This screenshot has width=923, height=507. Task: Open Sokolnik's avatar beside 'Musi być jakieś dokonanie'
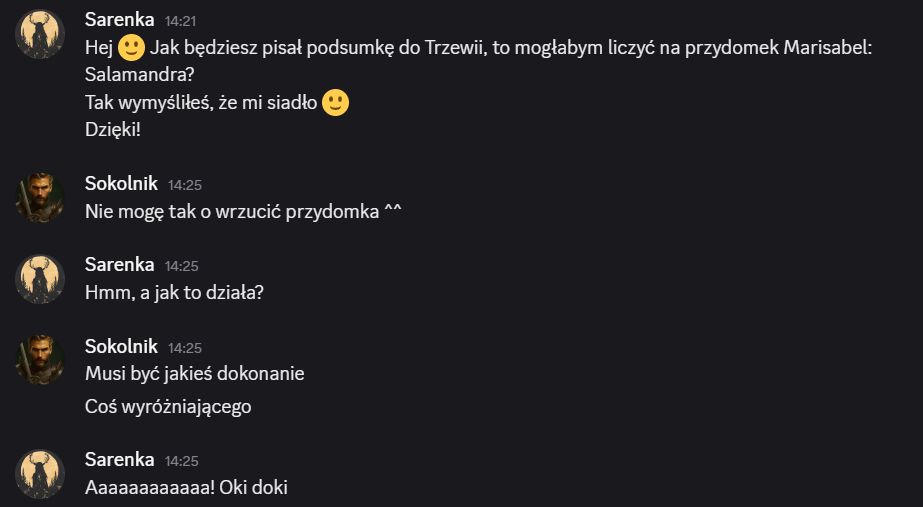40,360
